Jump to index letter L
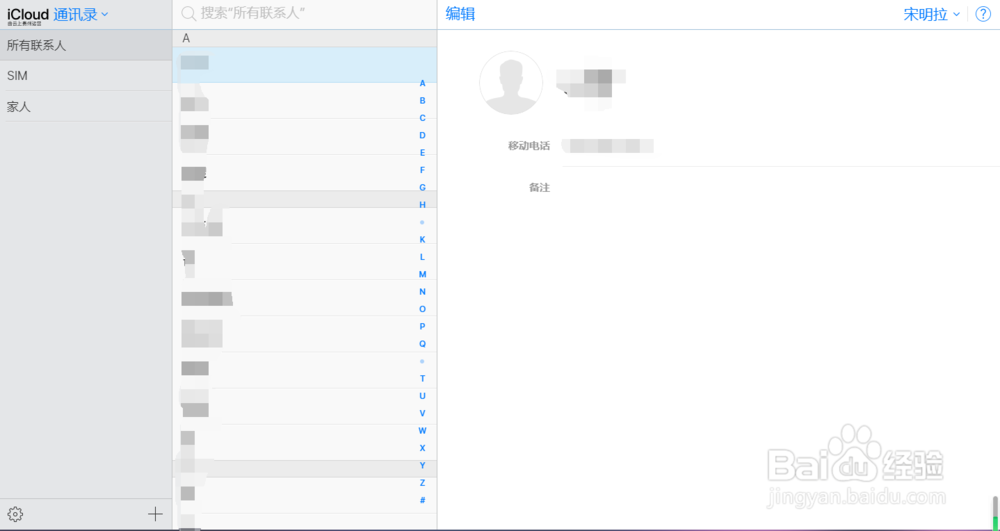Viewport: 1000px width, 531px height. (x=422, y=257)
